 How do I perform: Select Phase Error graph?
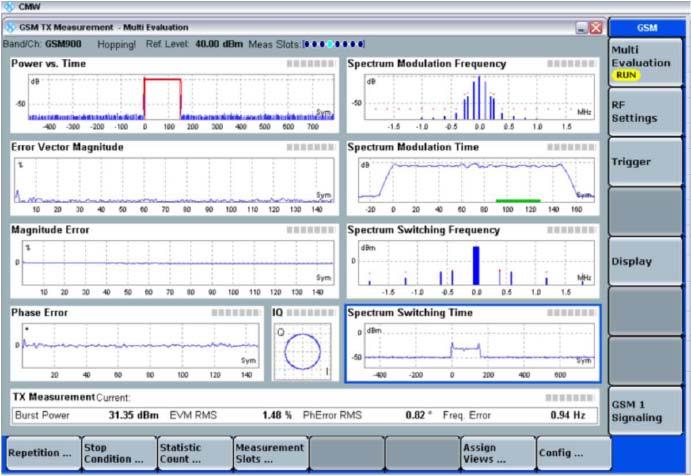point(137,344)
